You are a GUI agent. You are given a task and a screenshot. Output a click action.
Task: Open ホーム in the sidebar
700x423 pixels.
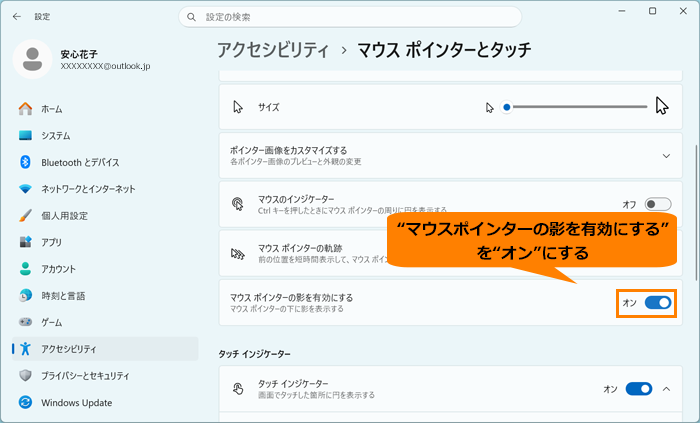105,108
